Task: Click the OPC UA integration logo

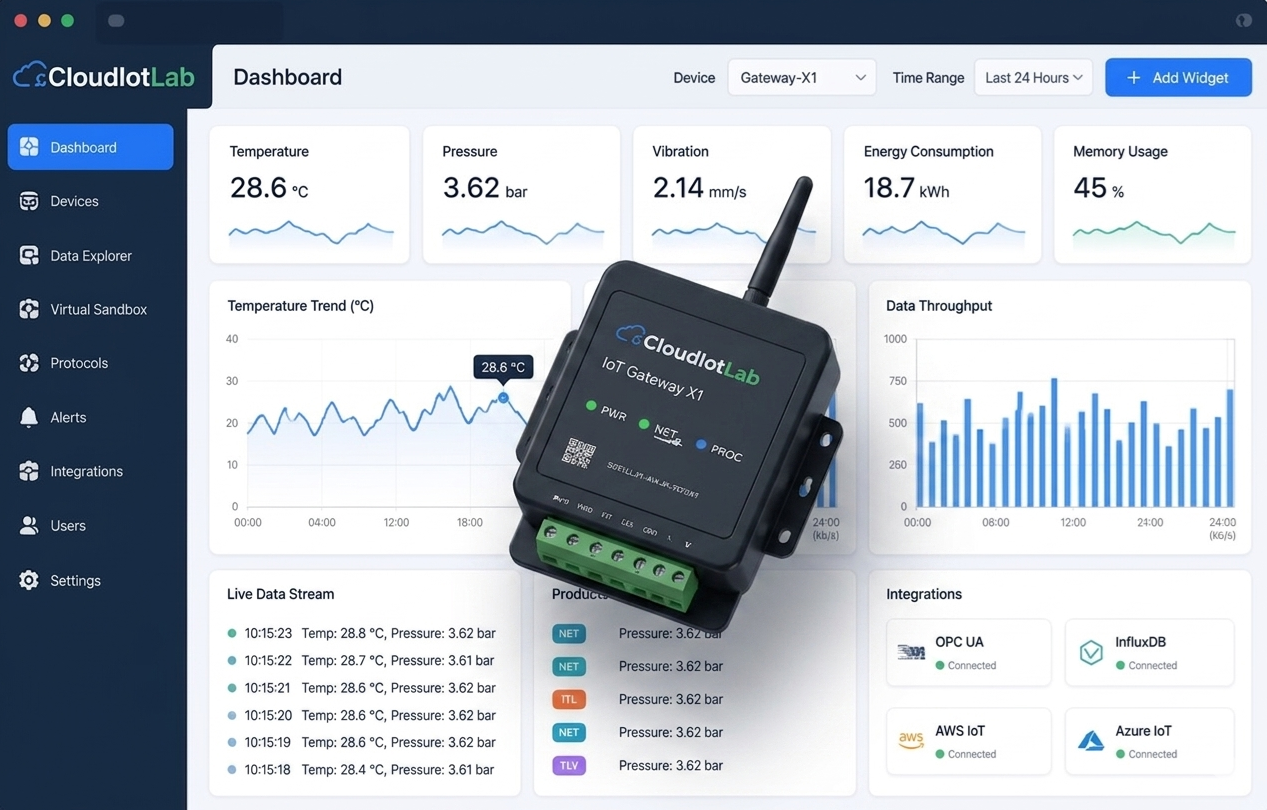Action: (911, 652)
